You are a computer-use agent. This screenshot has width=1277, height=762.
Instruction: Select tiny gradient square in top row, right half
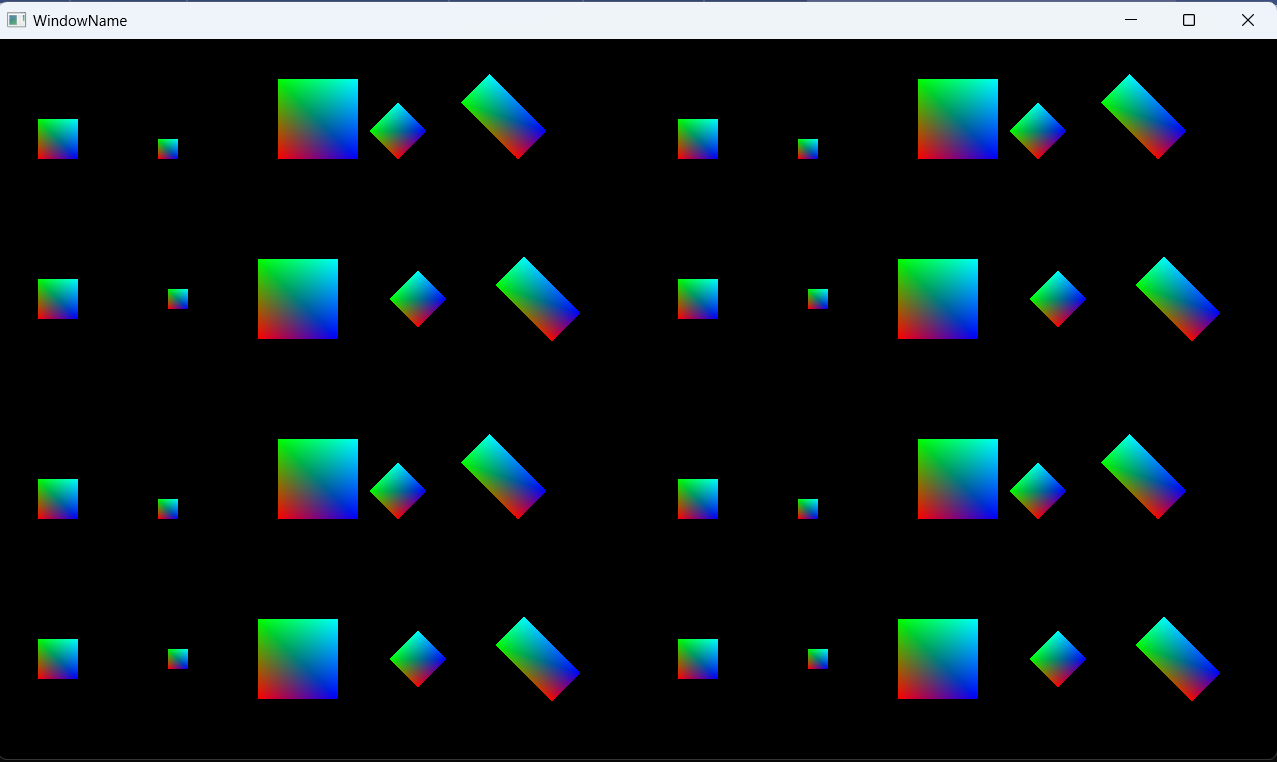pos(808,149)
